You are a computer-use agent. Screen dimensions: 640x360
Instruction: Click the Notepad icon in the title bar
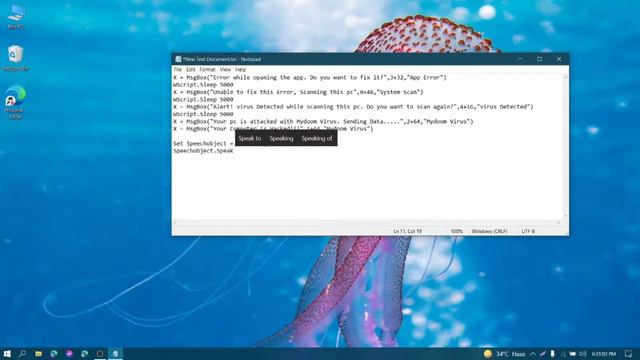coord(178,59)
